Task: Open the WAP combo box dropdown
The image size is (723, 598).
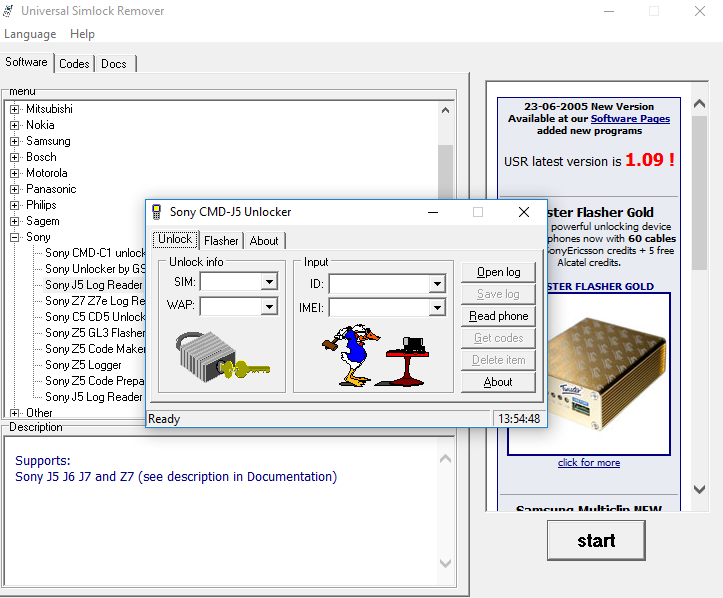Action: (268, 307)
